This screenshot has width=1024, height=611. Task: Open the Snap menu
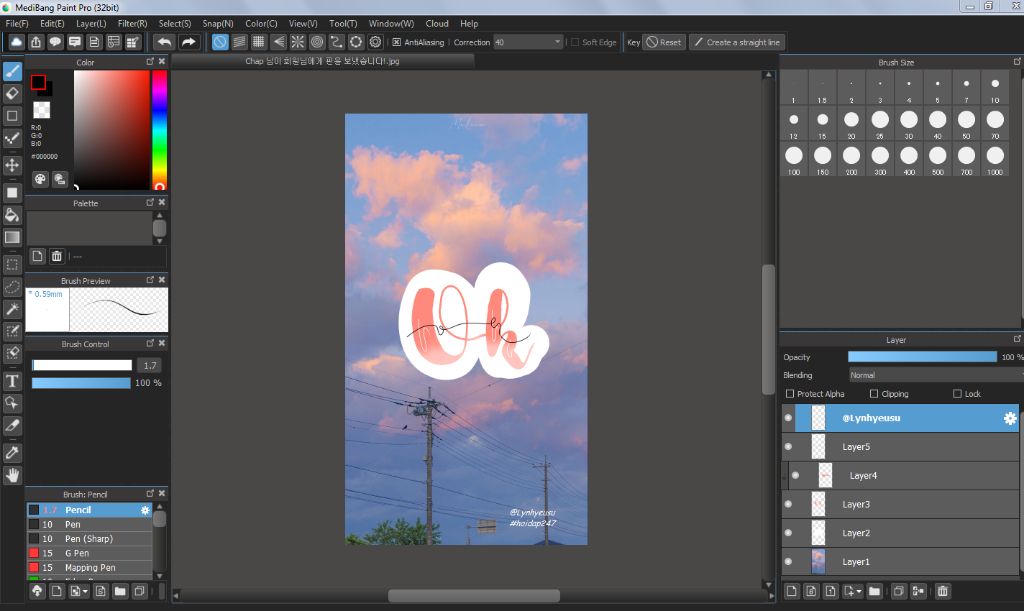(217, 24)
